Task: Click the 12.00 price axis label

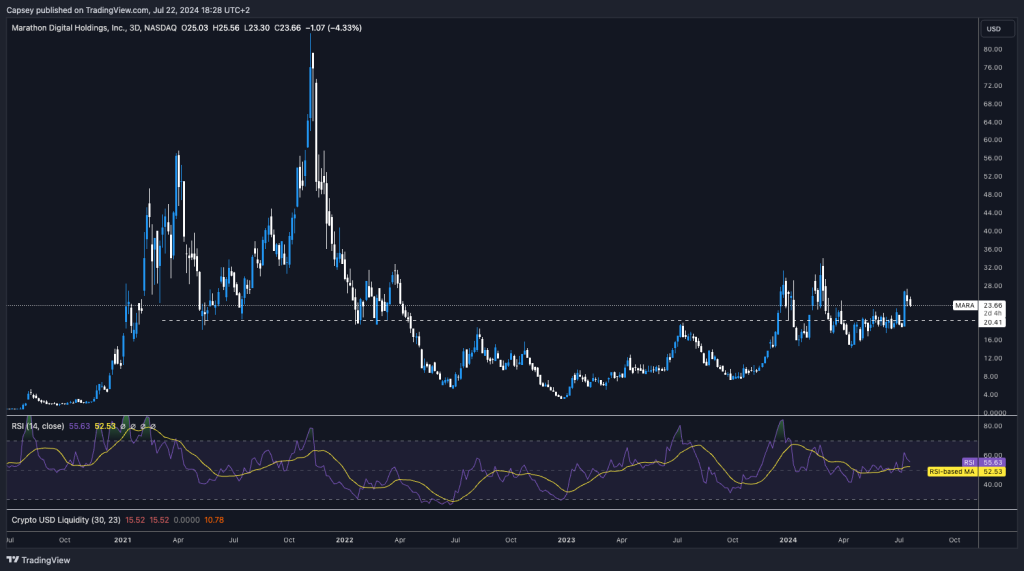Action: pos(993,359)
